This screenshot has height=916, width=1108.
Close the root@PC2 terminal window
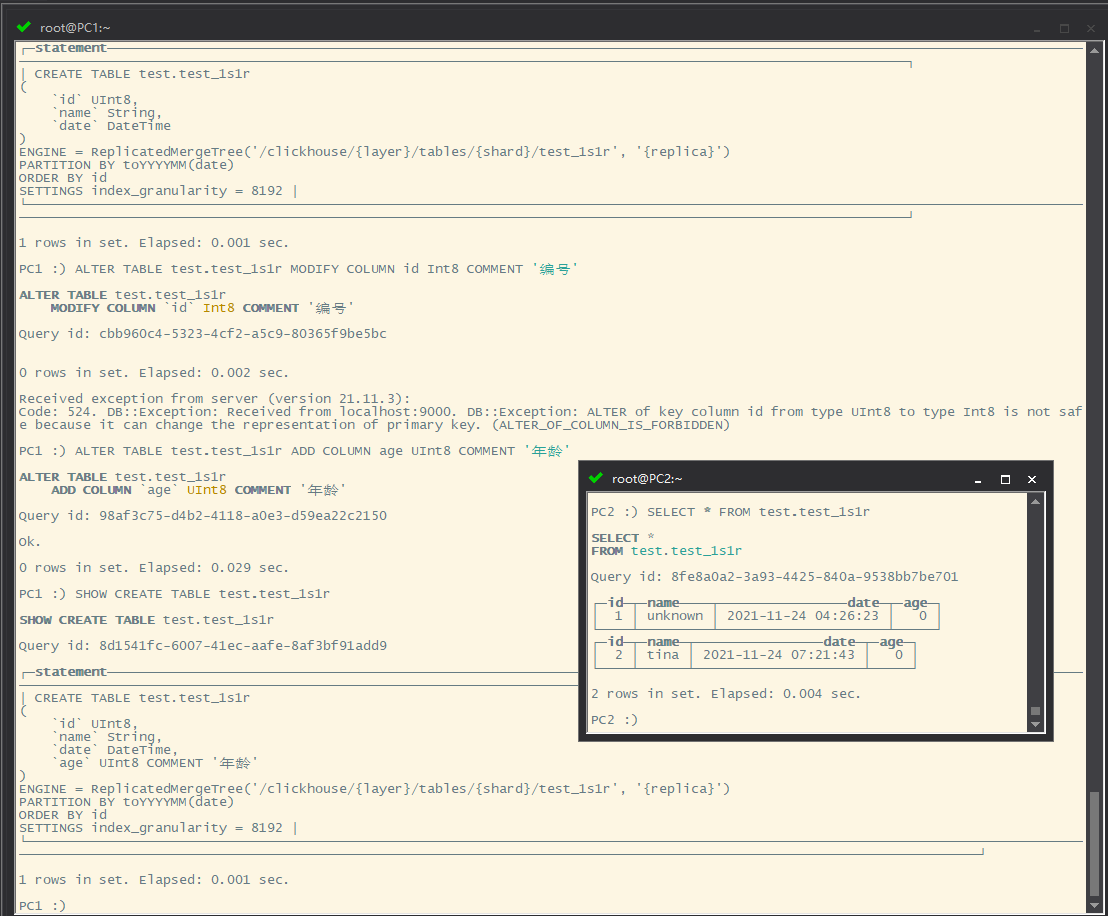[x=1032, y=479]
